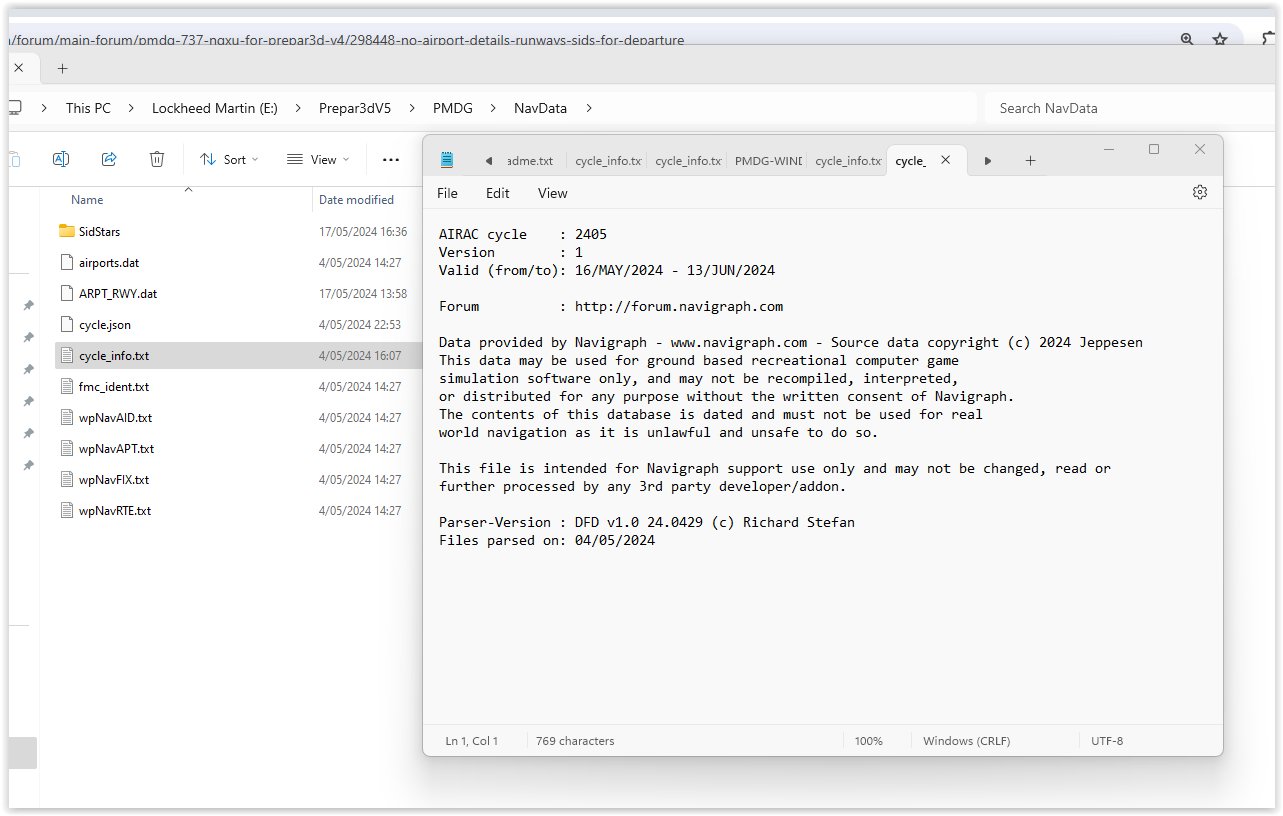Select the cycle_info.txt file

point(113,355)
